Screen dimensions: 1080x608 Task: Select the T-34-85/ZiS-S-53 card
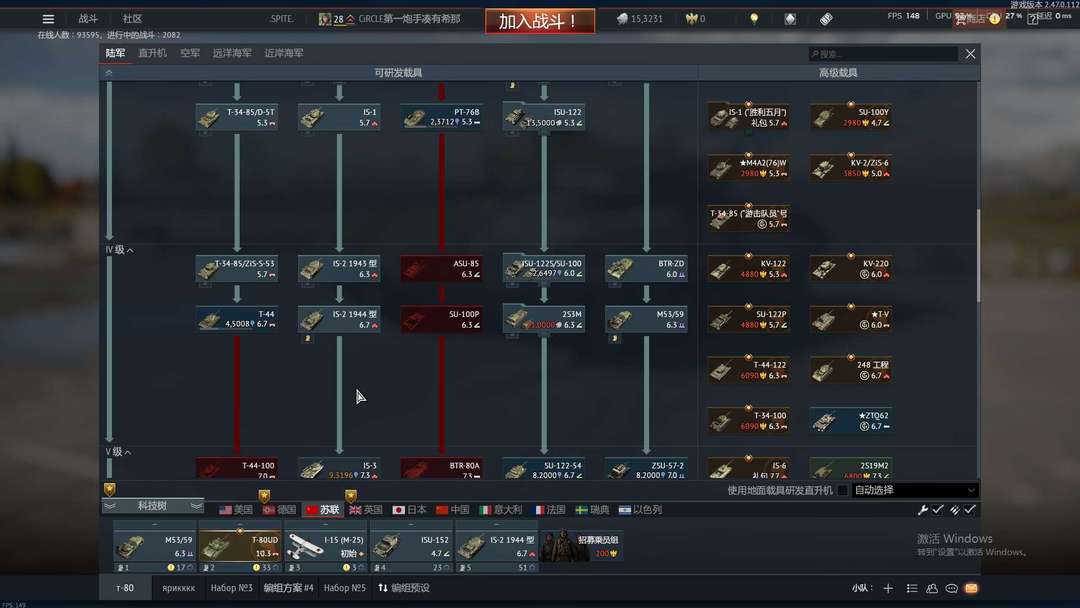point(236,269)
